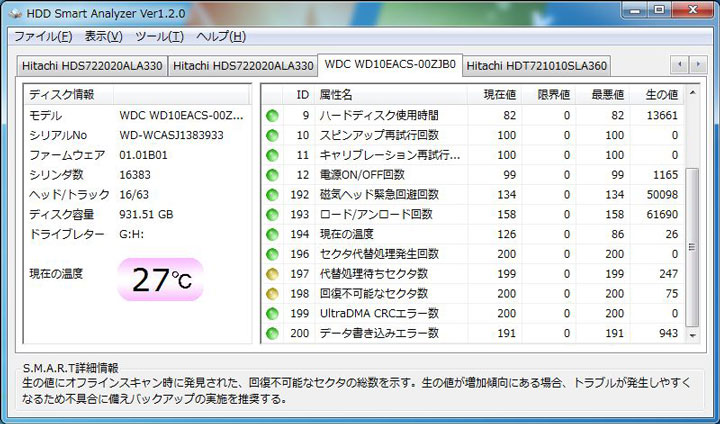
Task: Click the ID column header
Action: [x=299, y=95]
